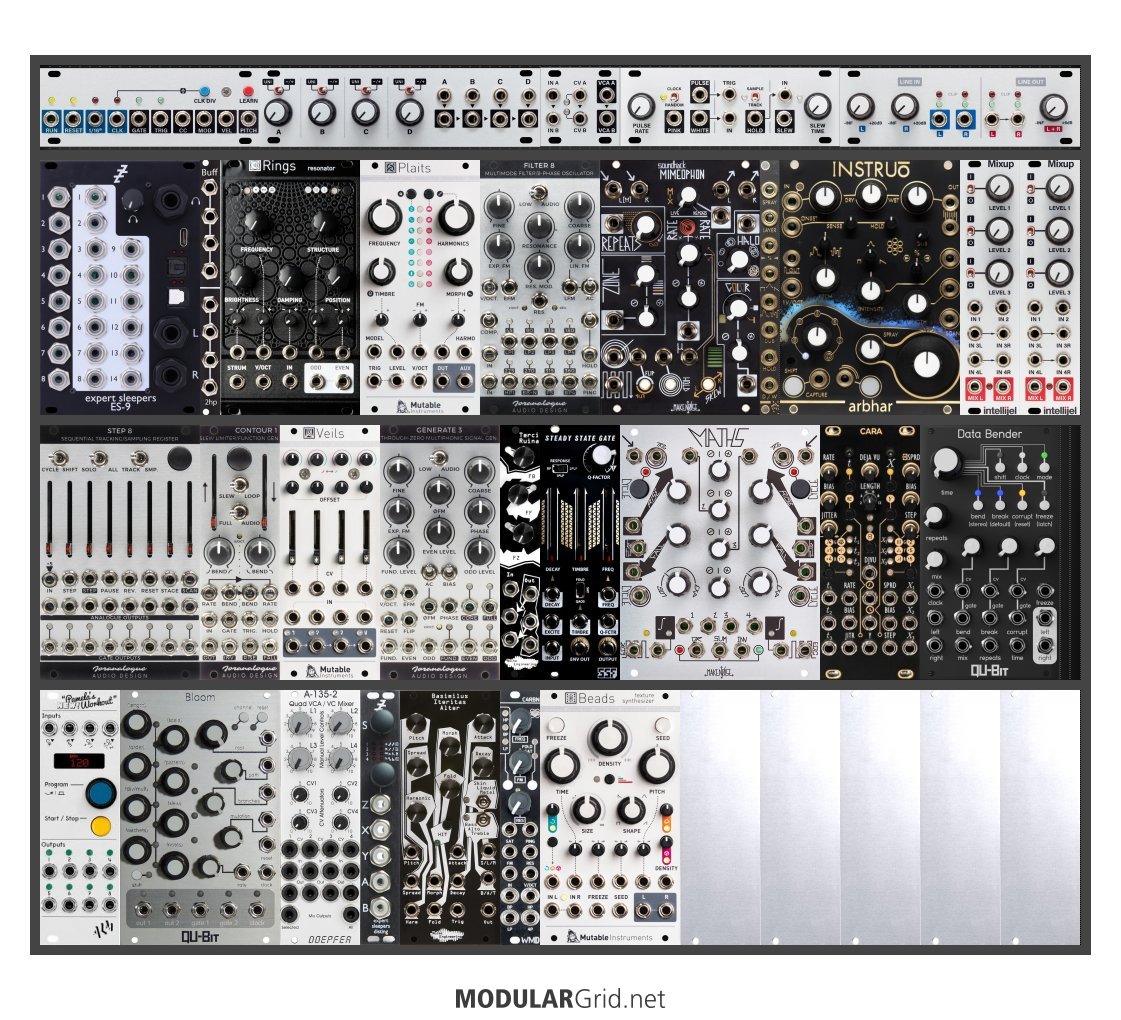Click the Size knob on Beads

click(x=586, y=809)
